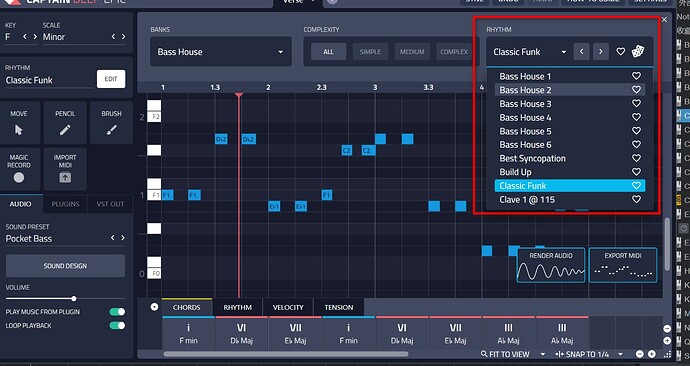690x366 pixels.
Task: Select next sound preset after Pocket Bass
Action: pos(123,238)
